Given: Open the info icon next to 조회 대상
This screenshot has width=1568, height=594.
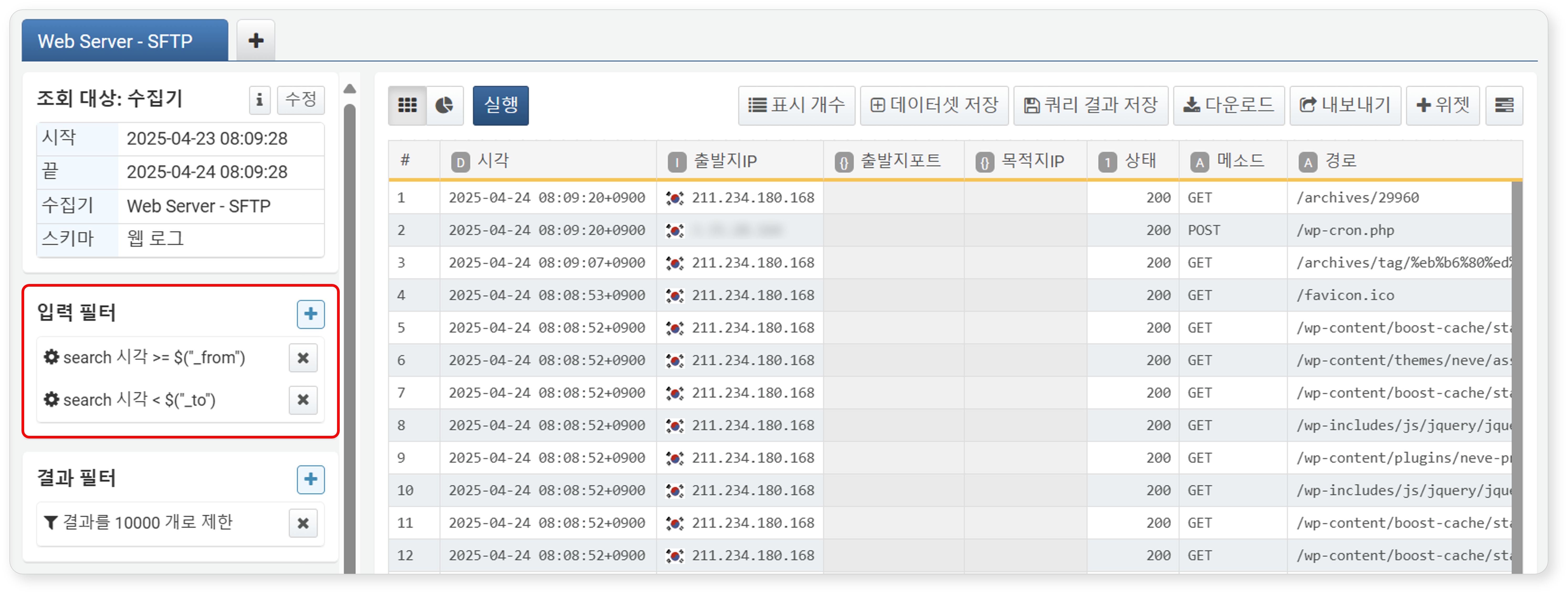Looking at the screenshot, I should [259, 99].
